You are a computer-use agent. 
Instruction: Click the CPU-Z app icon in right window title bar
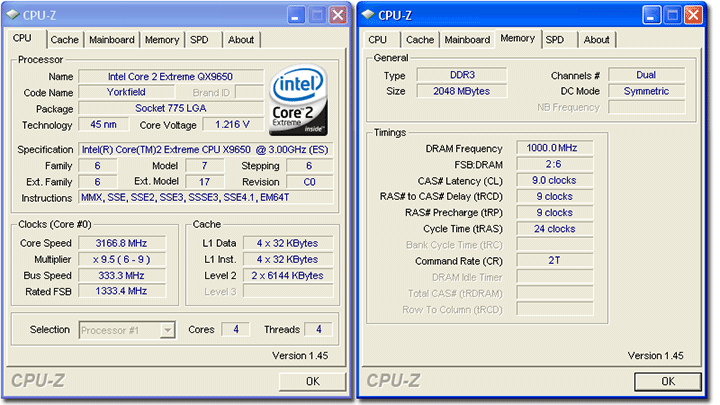pos(368,15)
